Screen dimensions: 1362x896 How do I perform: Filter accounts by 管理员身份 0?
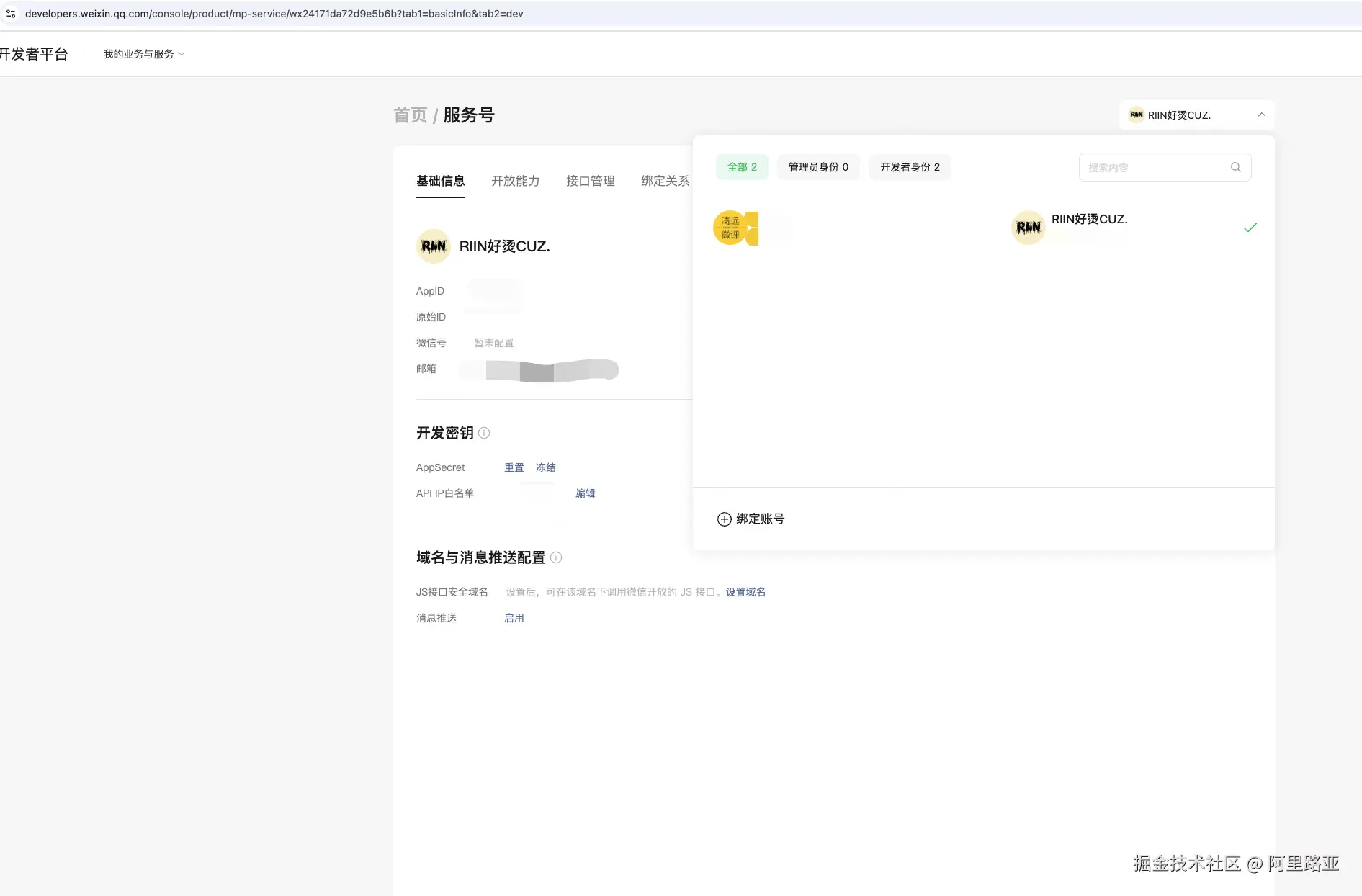(x=818, y=167)
